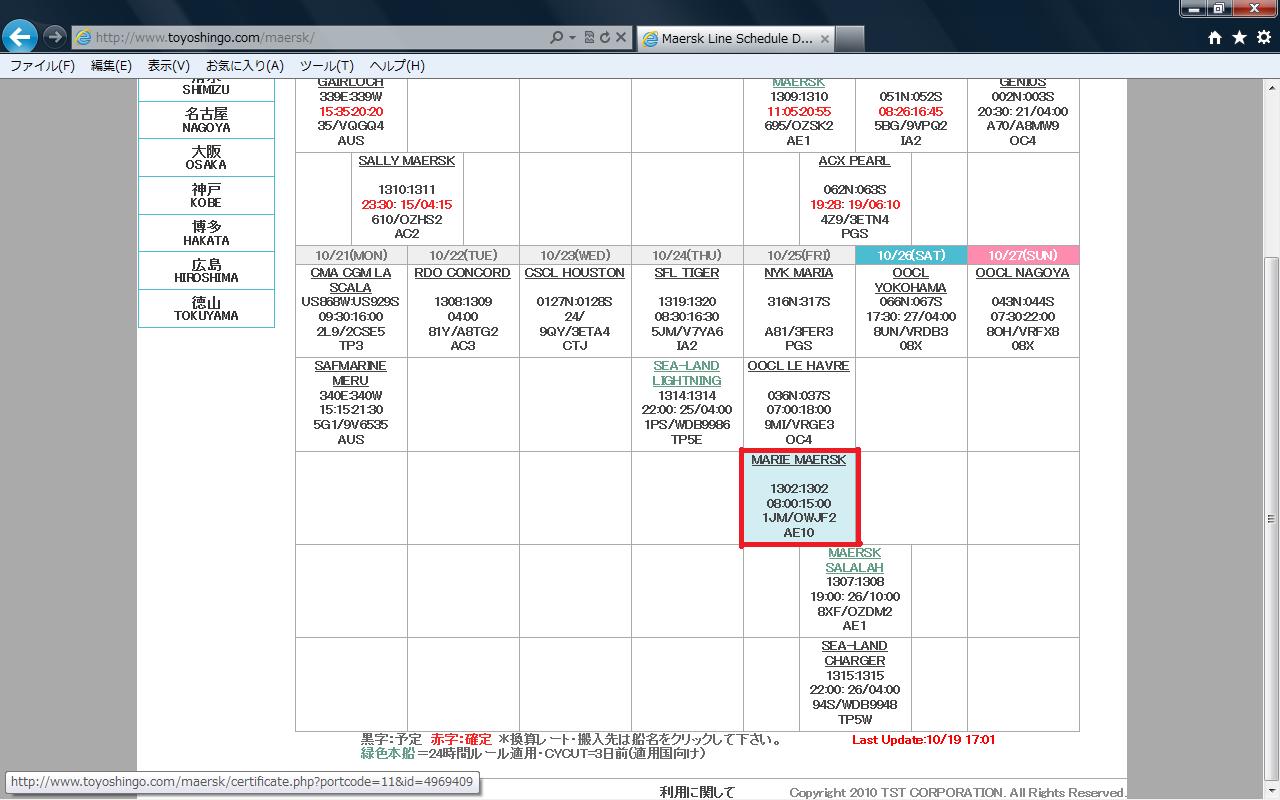Stop loading with the address bar X icon

621,38
